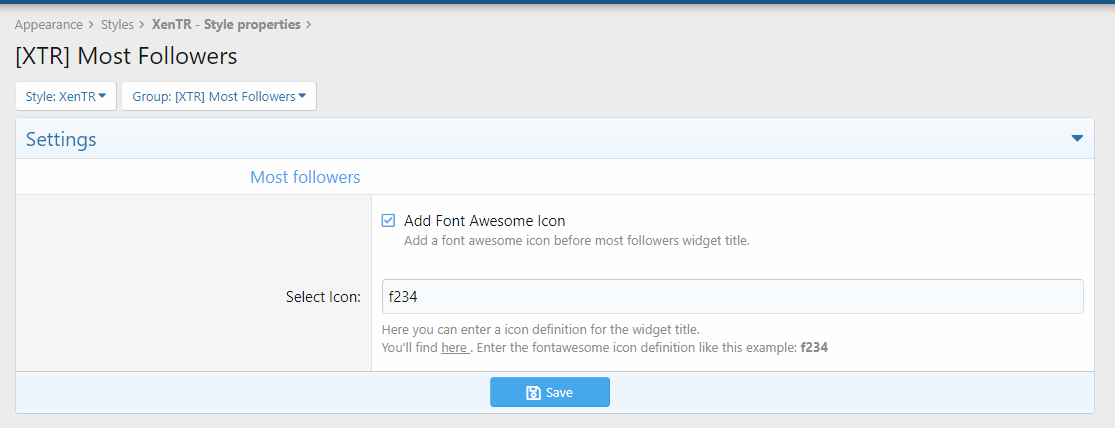
Task: Click the floppy disk icon on Save
Action: (x=533, y=393)
